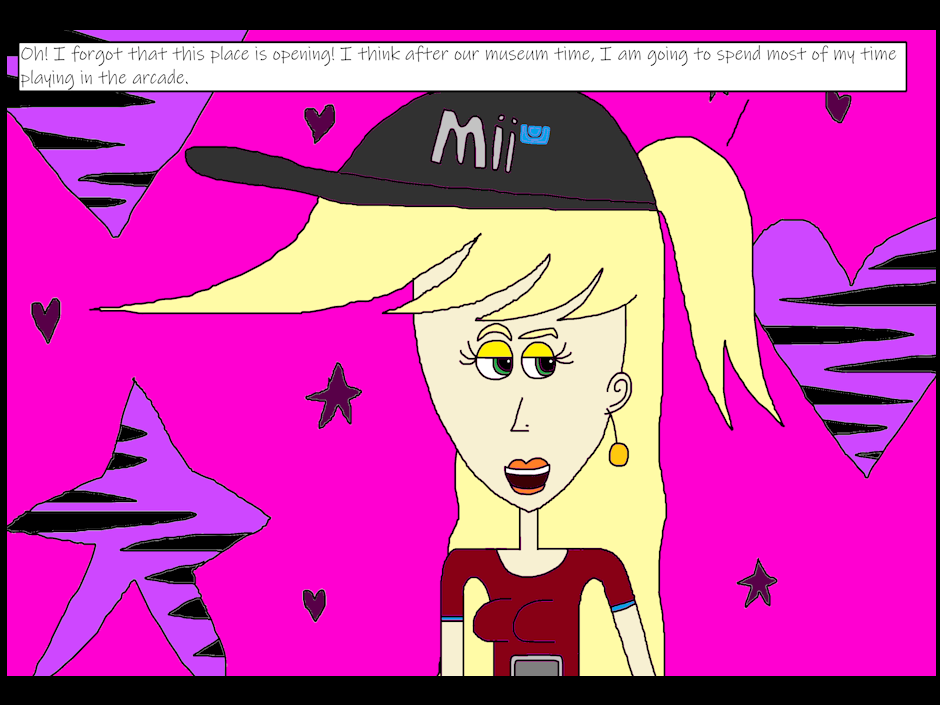Click the gray Mii text on the cap
Screen dimensions: 940x705
(x=473, y=138)
